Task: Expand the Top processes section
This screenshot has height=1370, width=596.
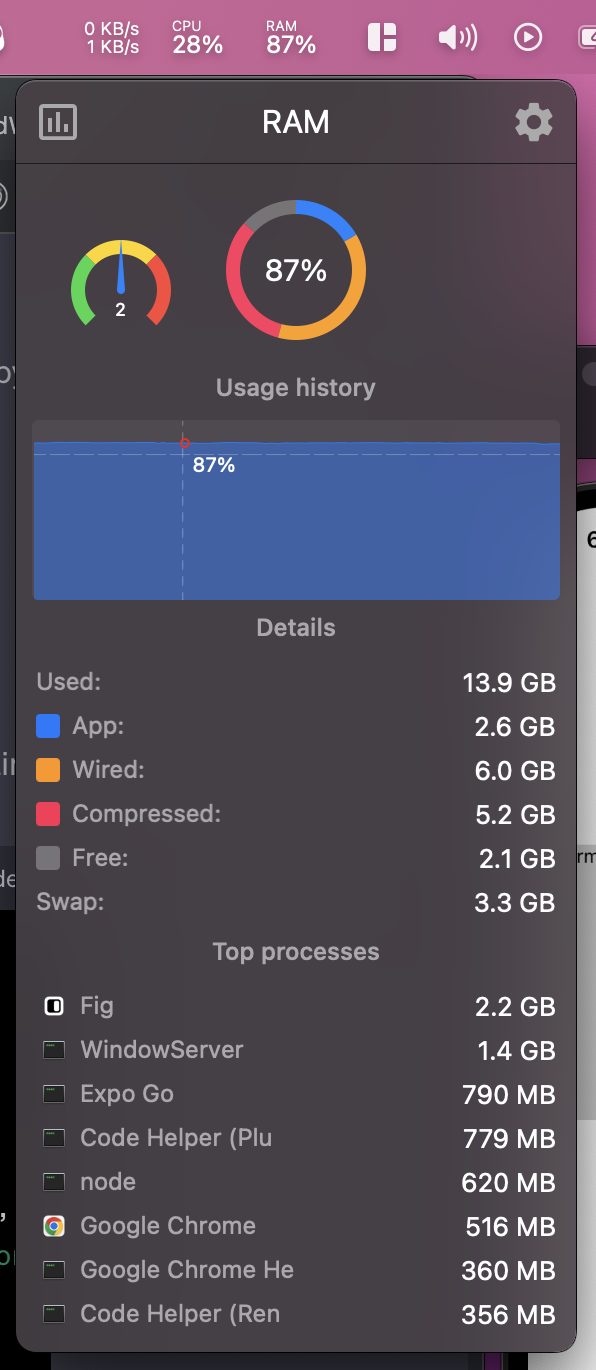Action: (295, 951)
